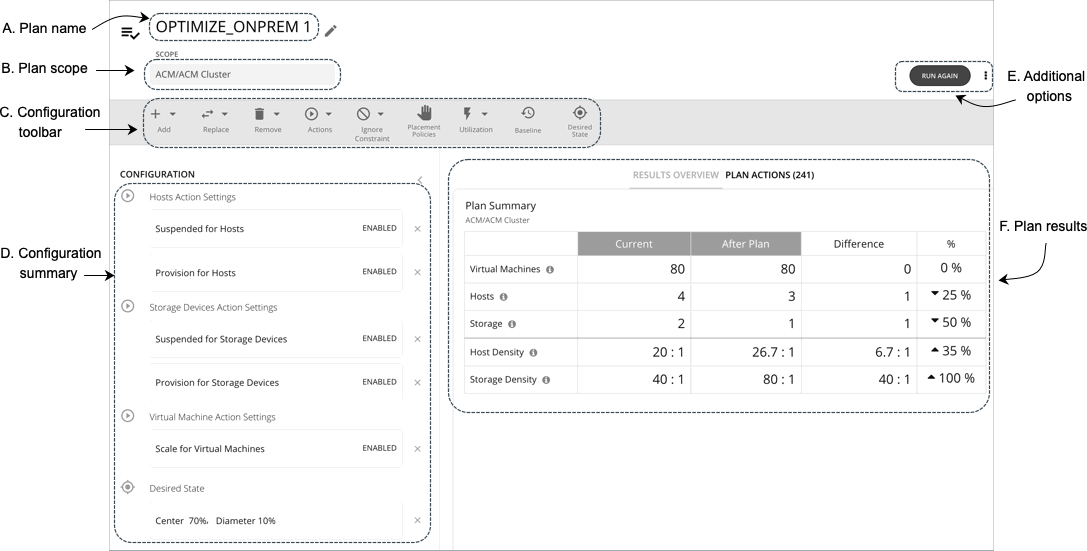Click the Hosts Action Settings label

[193, 197]
